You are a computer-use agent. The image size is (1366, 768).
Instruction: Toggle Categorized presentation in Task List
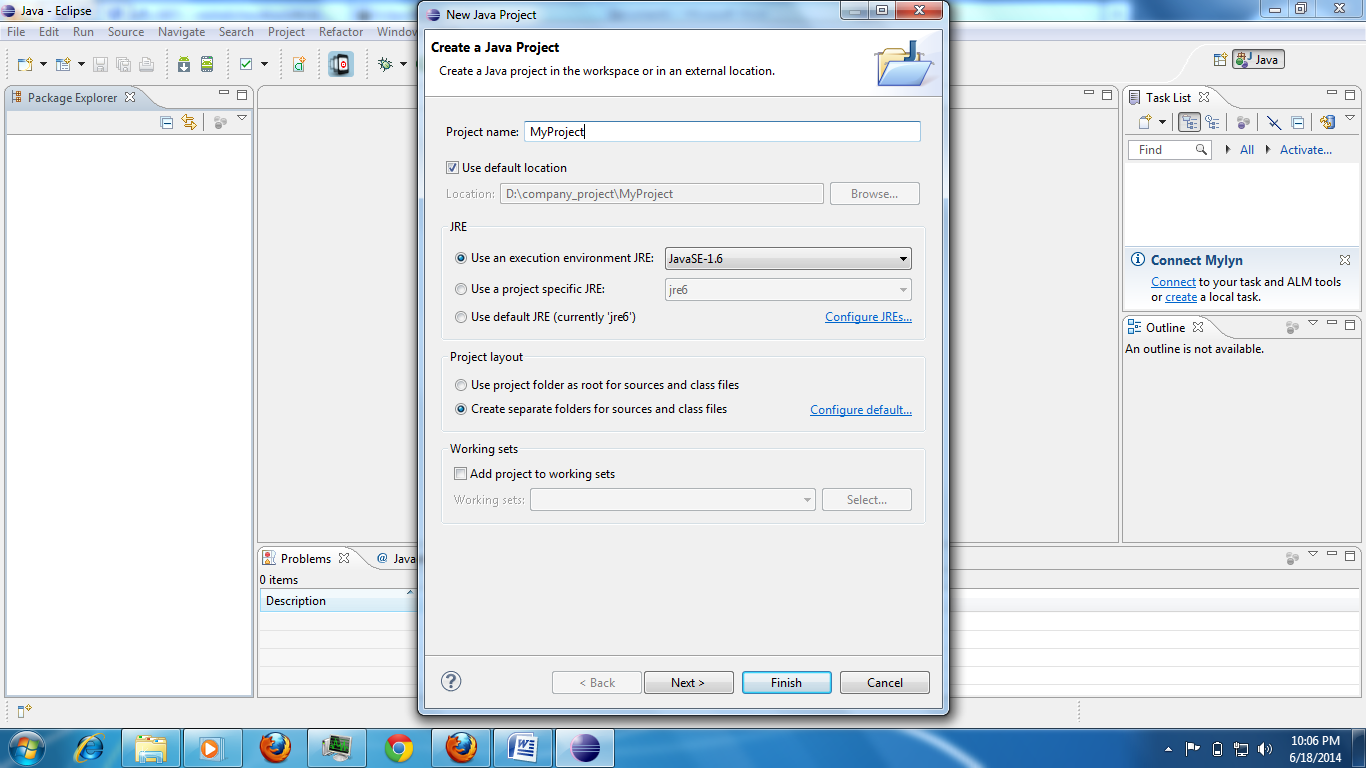pyautogui.click(x=1189, y=122)
